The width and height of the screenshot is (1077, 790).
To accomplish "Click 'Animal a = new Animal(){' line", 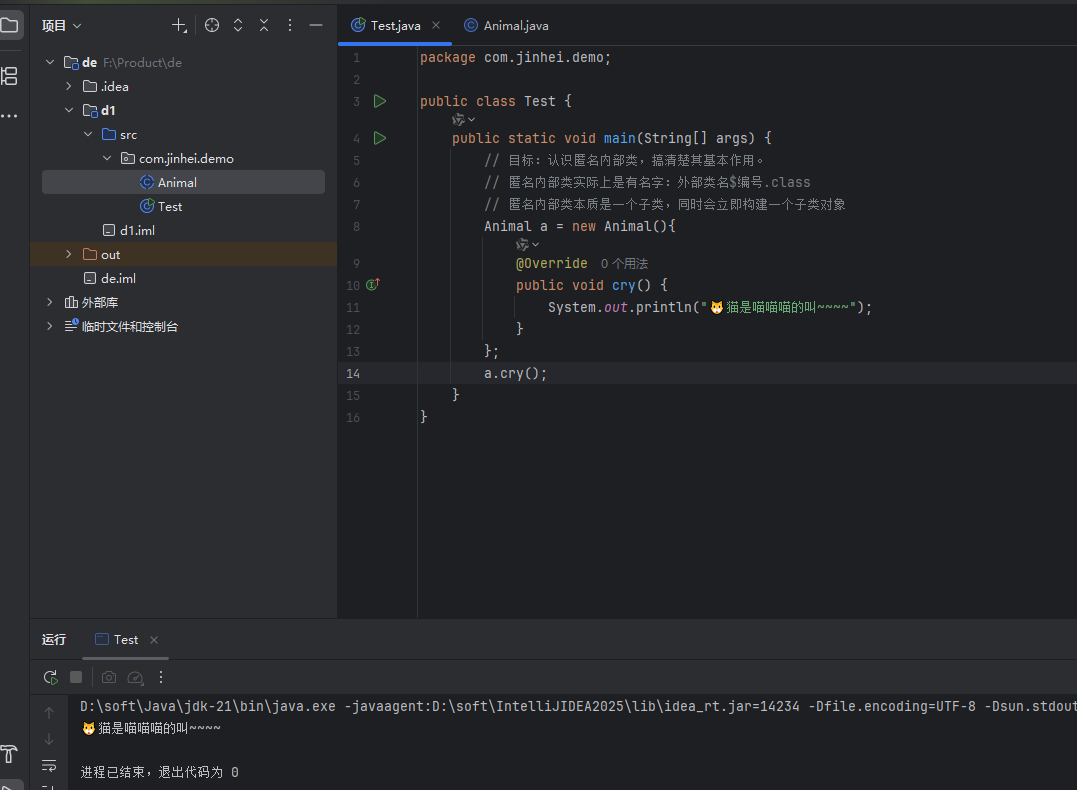I will click(580, 227).
